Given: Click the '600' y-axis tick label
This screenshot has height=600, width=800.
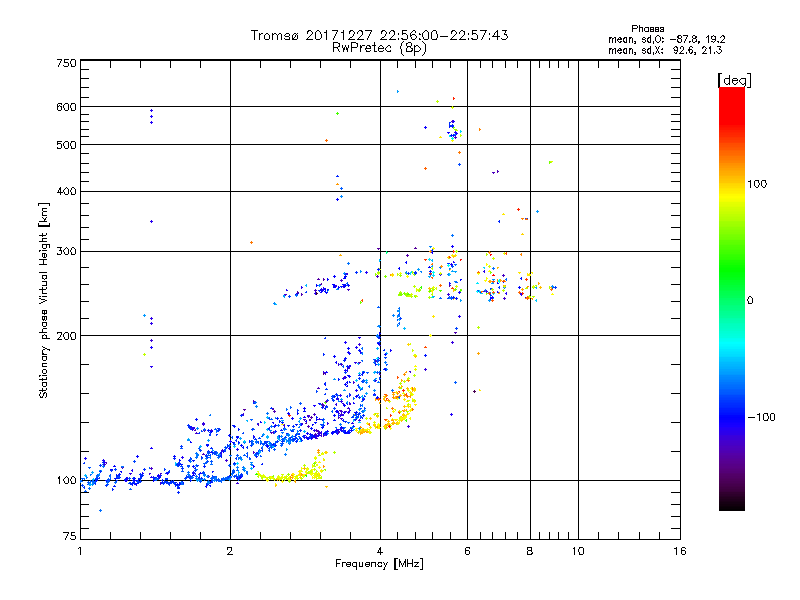Looking at the screenshot, I should [x=66, y=107].
